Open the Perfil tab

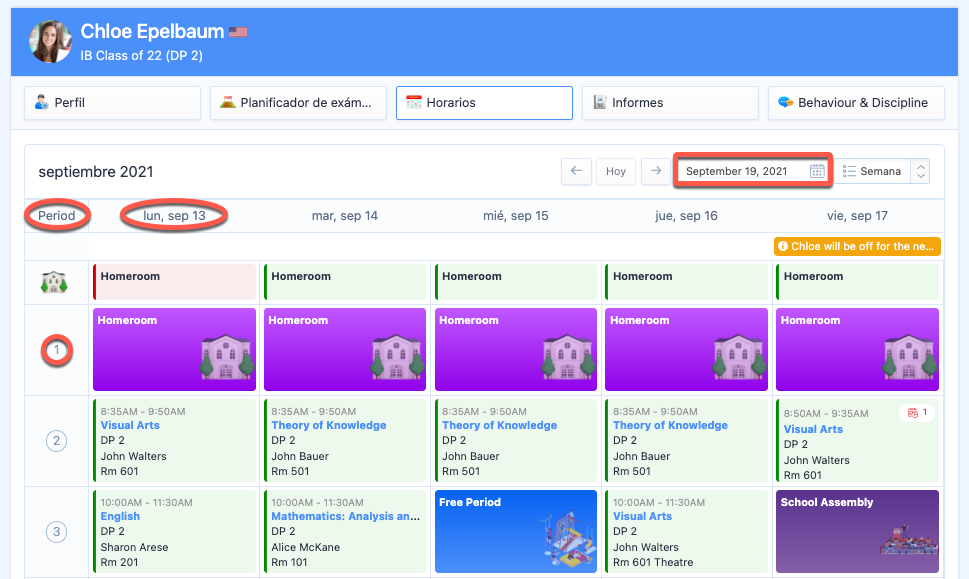click(112, 102)
